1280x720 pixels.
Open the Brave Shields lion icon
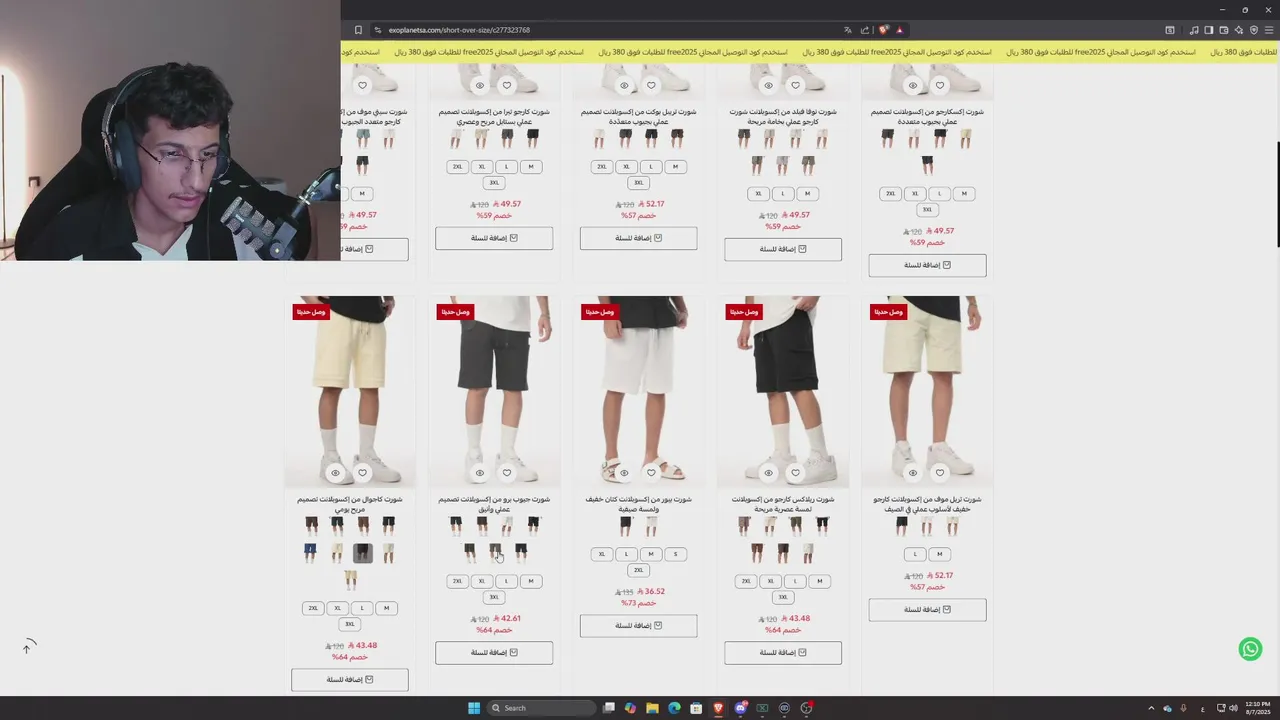click(x=883, y=30)
